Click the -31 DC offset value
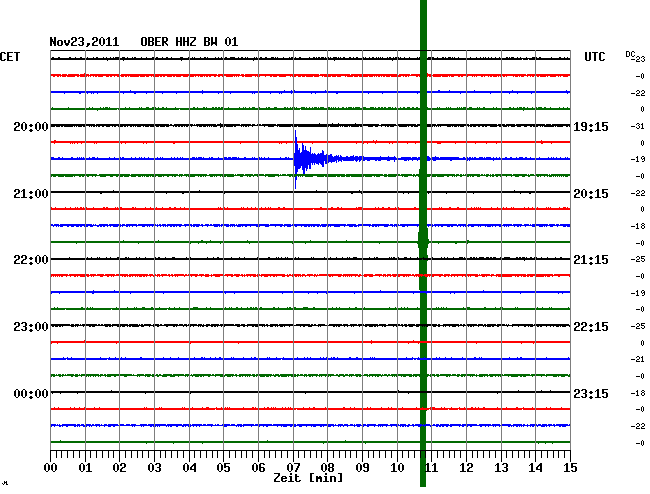650x494 pixels. point(638,126)
